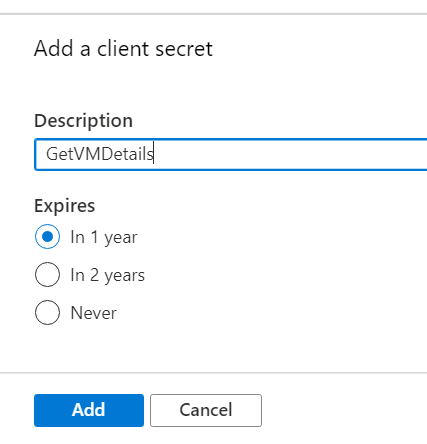
Task: Click the divider line above the Add button
Action: tap(213, 373)
